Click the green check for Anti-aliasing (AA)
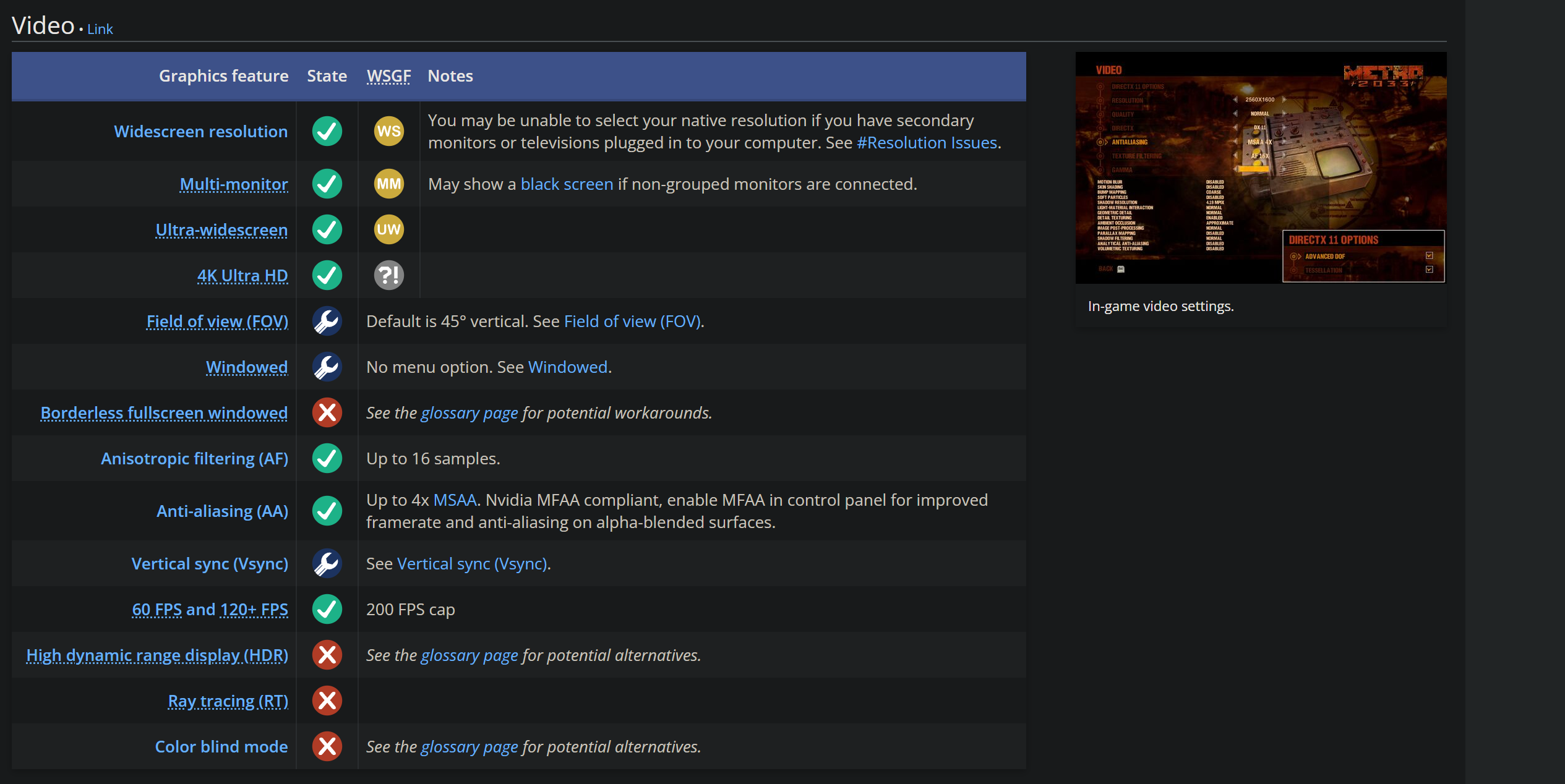The height and width of the screenshot is (784, 1565). (x=327, y=511)
